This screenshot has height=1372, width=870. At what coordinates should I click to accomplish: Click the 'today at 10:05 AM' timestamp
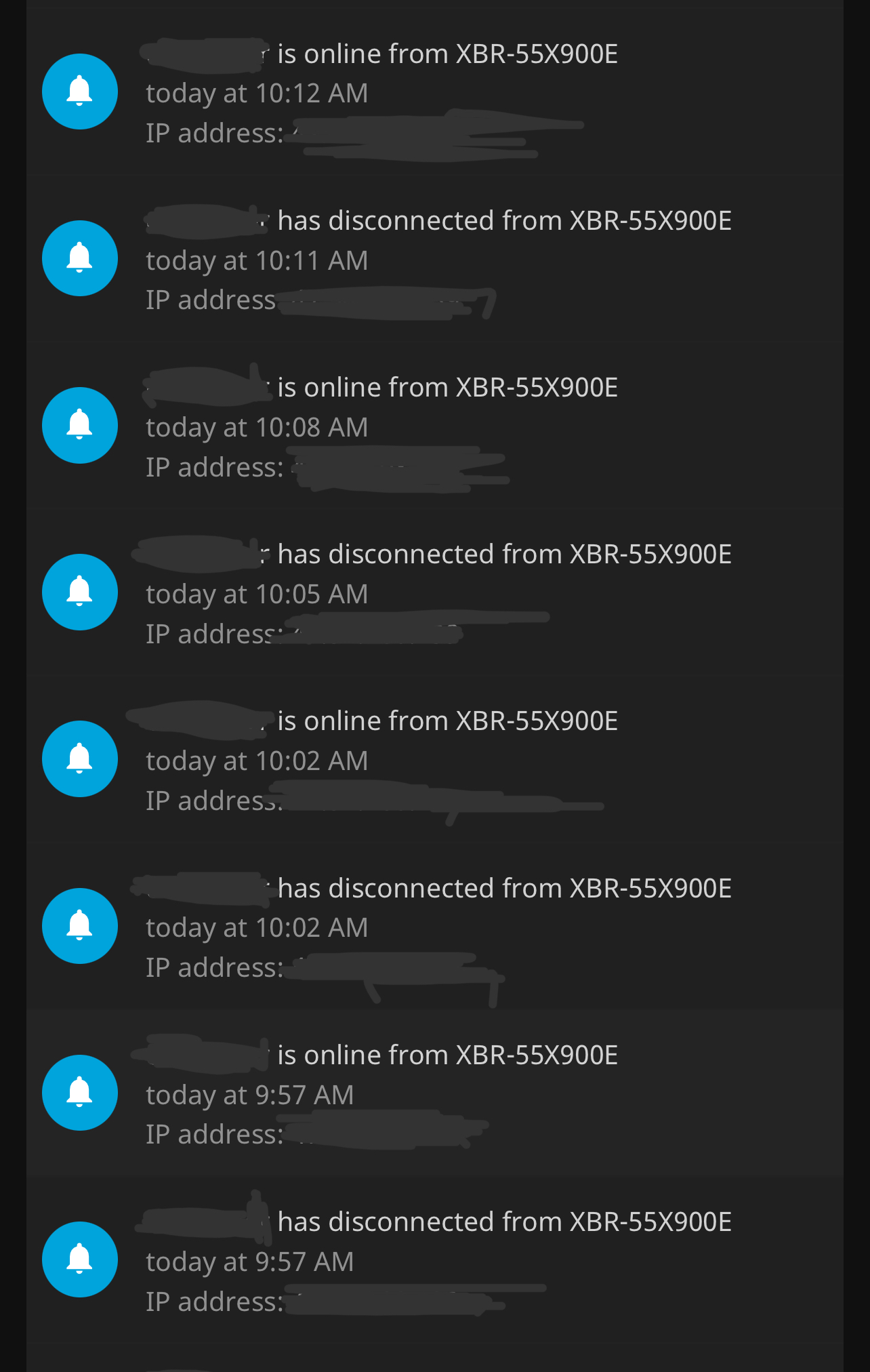pos(257,594)
